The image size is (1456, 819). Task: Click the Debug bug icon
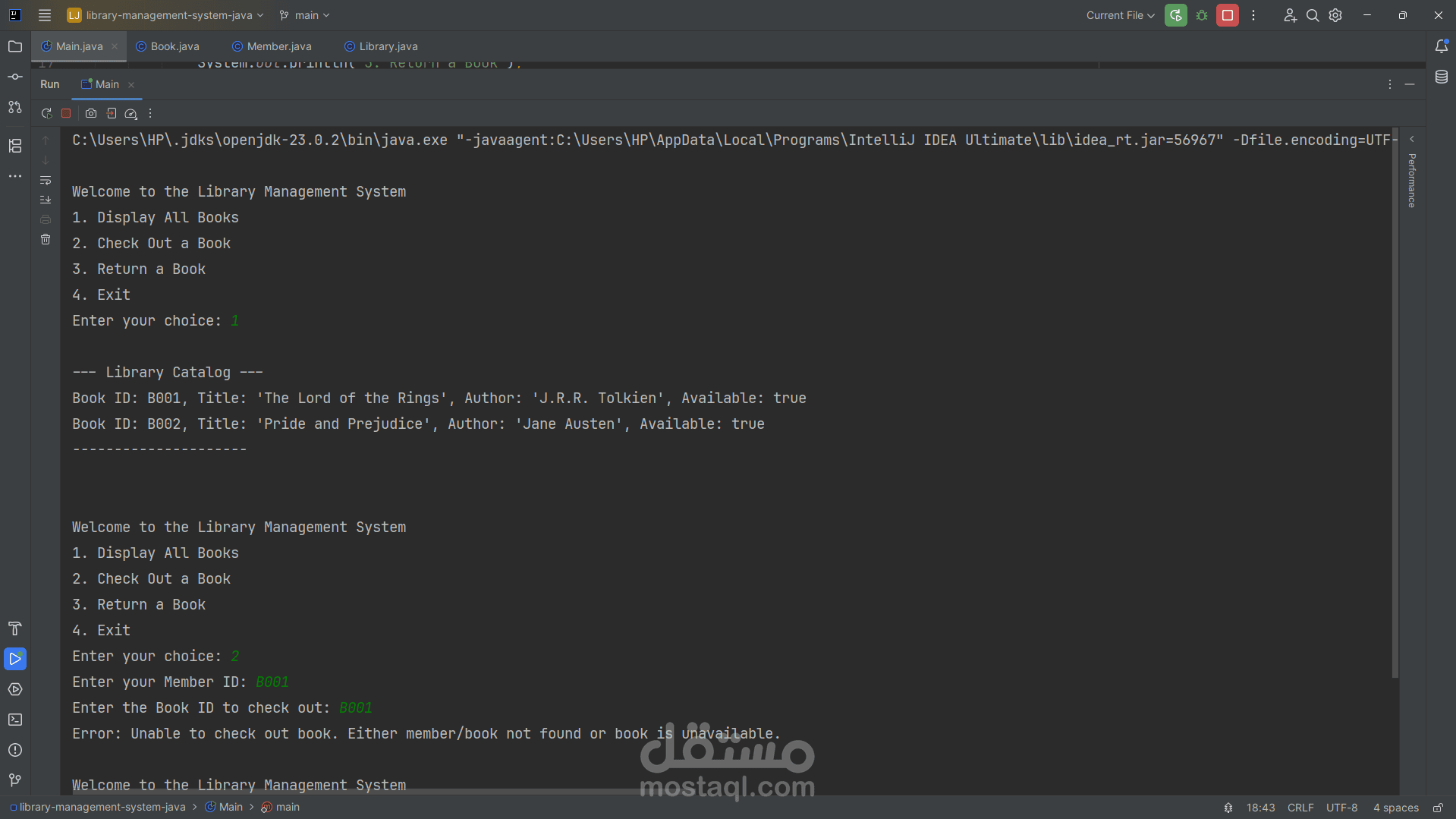click(x=1202, y=15)
